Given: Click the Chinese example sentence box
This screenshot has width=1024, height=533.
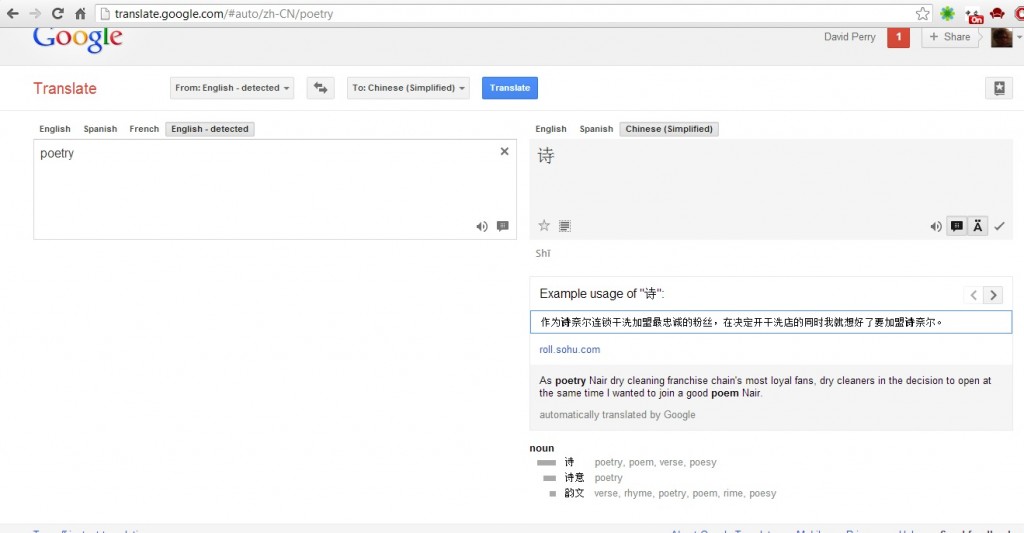Looking at the screenshot, I should pyautogui.click(x=771, y=322).
